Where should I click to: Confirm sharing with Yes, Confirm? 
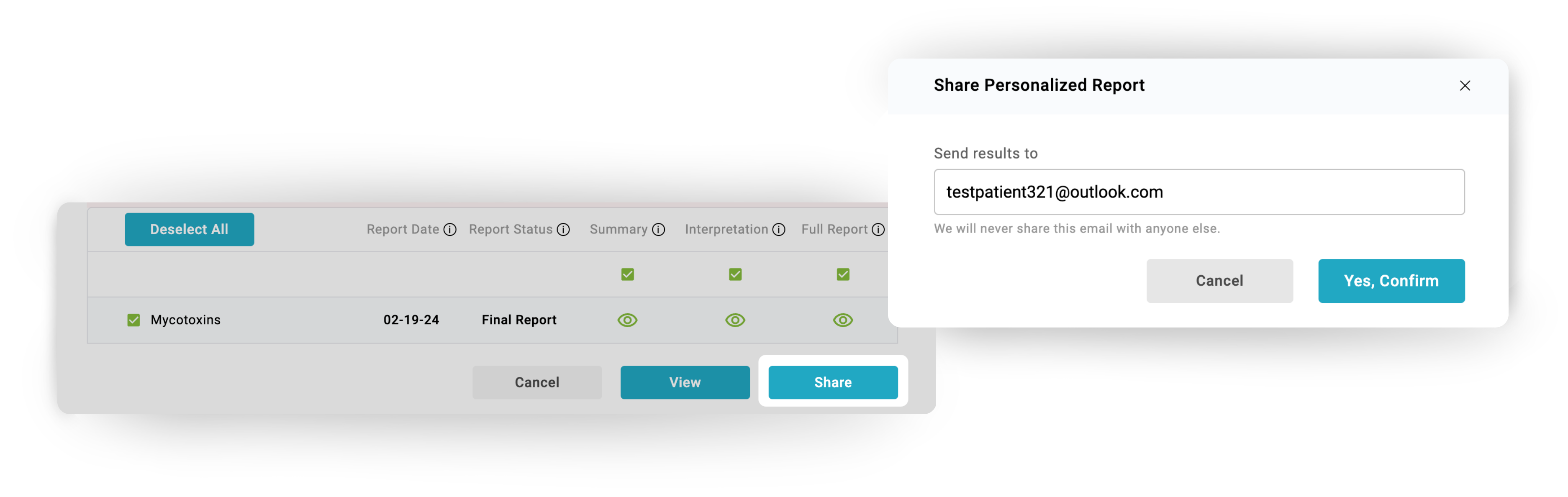coord(1391,281)
